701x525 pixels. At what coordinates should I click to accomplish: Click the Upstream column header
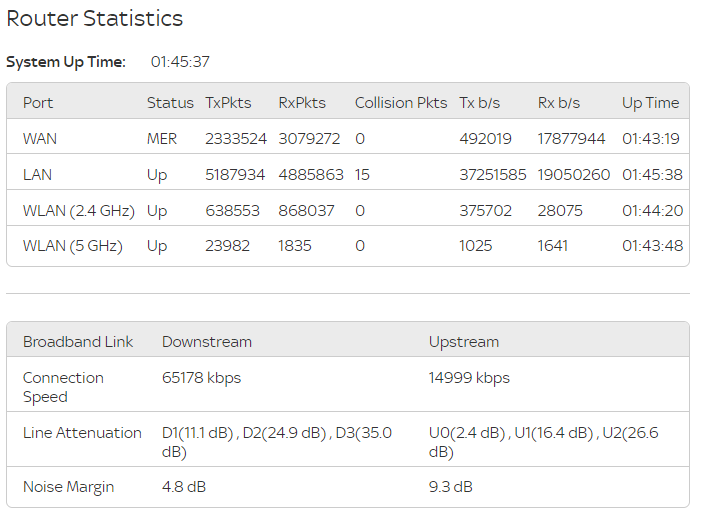(464, 342)
